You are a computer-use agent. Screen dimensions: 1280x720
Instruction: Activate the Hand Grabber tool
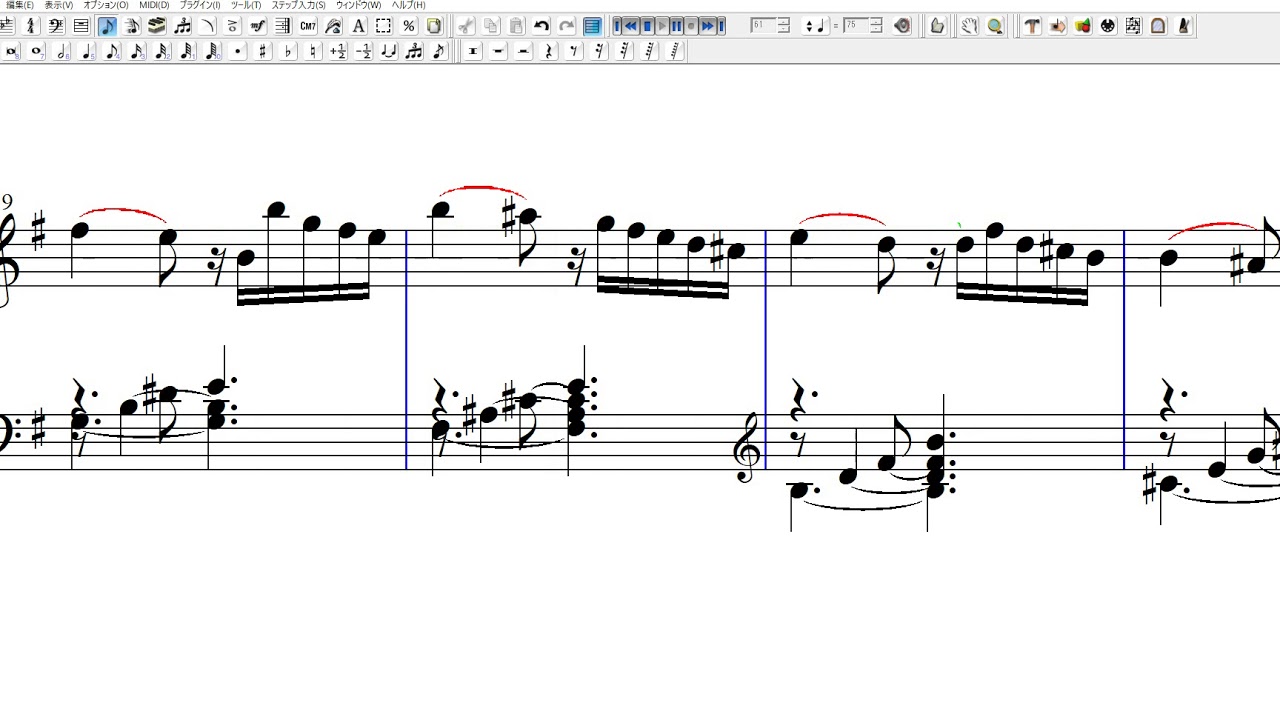pyautogui.click(x=969, y=26)
